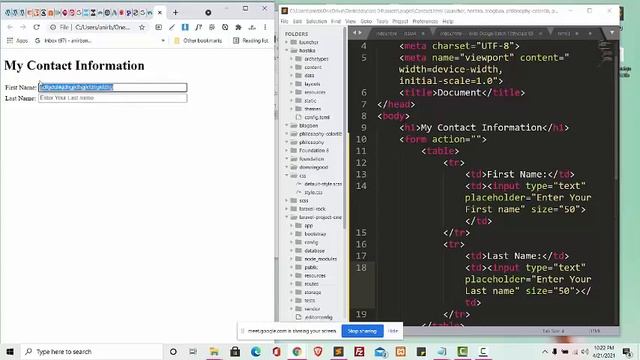640x360 pixels.
Task: Open Cortana circle on the taskbar
Action: pyautogui.click(x=173, y=351)
